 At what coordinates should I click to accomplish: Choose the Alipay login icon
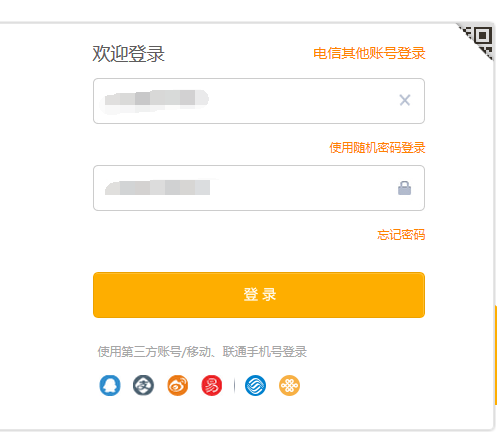143,385
